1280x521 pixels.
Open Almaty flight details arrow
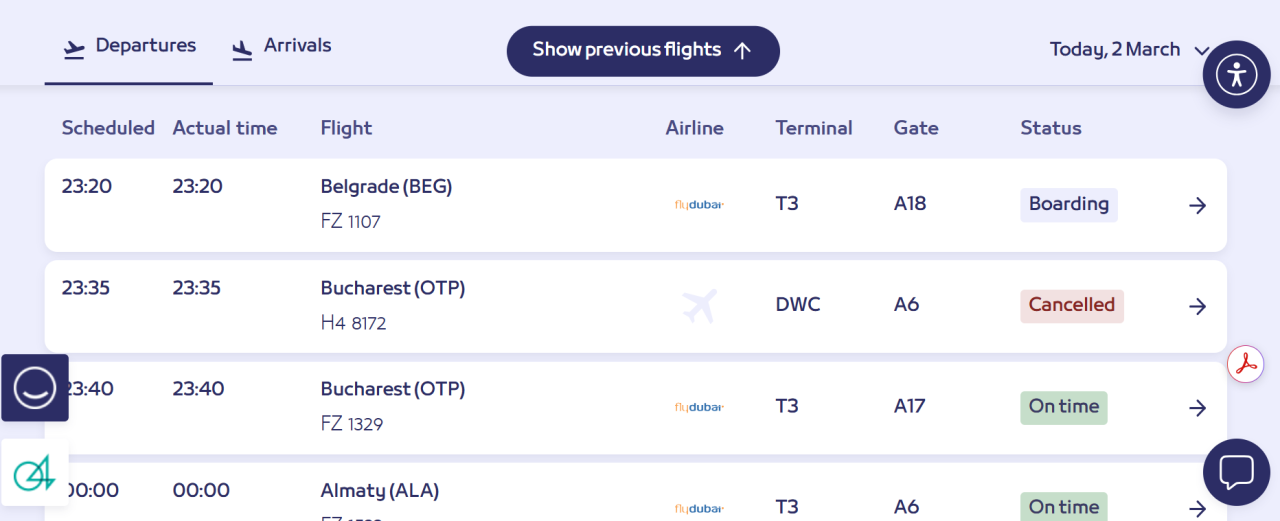point(1197,508)
